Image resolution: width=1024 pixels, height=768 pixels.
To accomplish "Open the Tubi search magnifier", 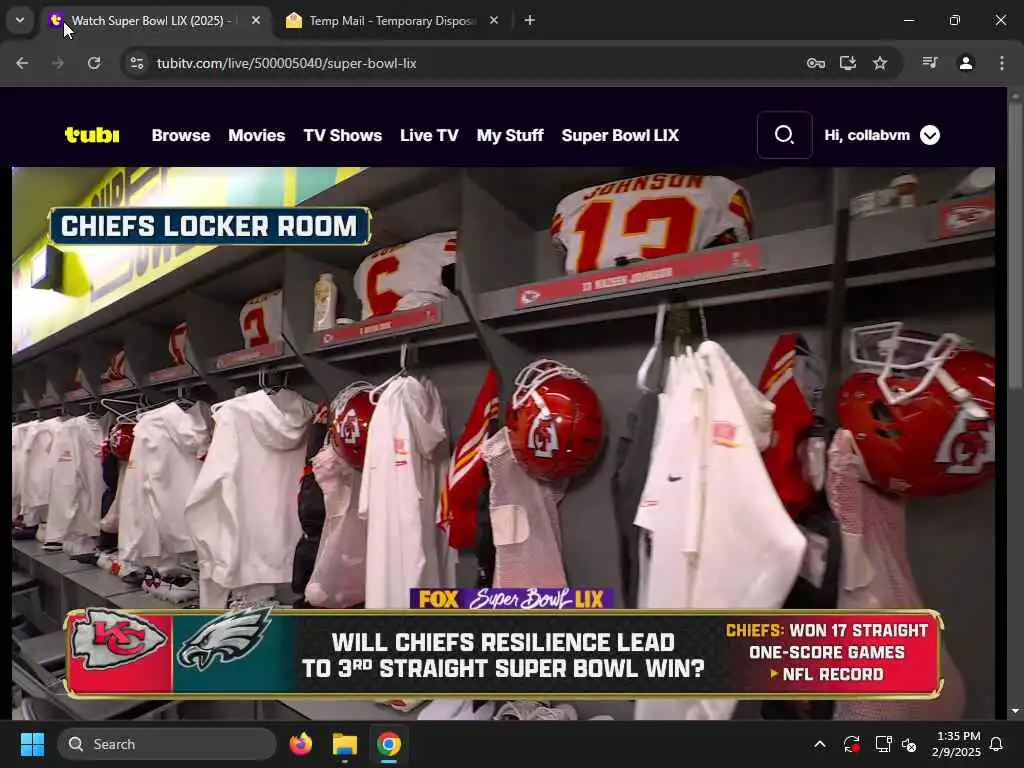I will click(784, 135).
